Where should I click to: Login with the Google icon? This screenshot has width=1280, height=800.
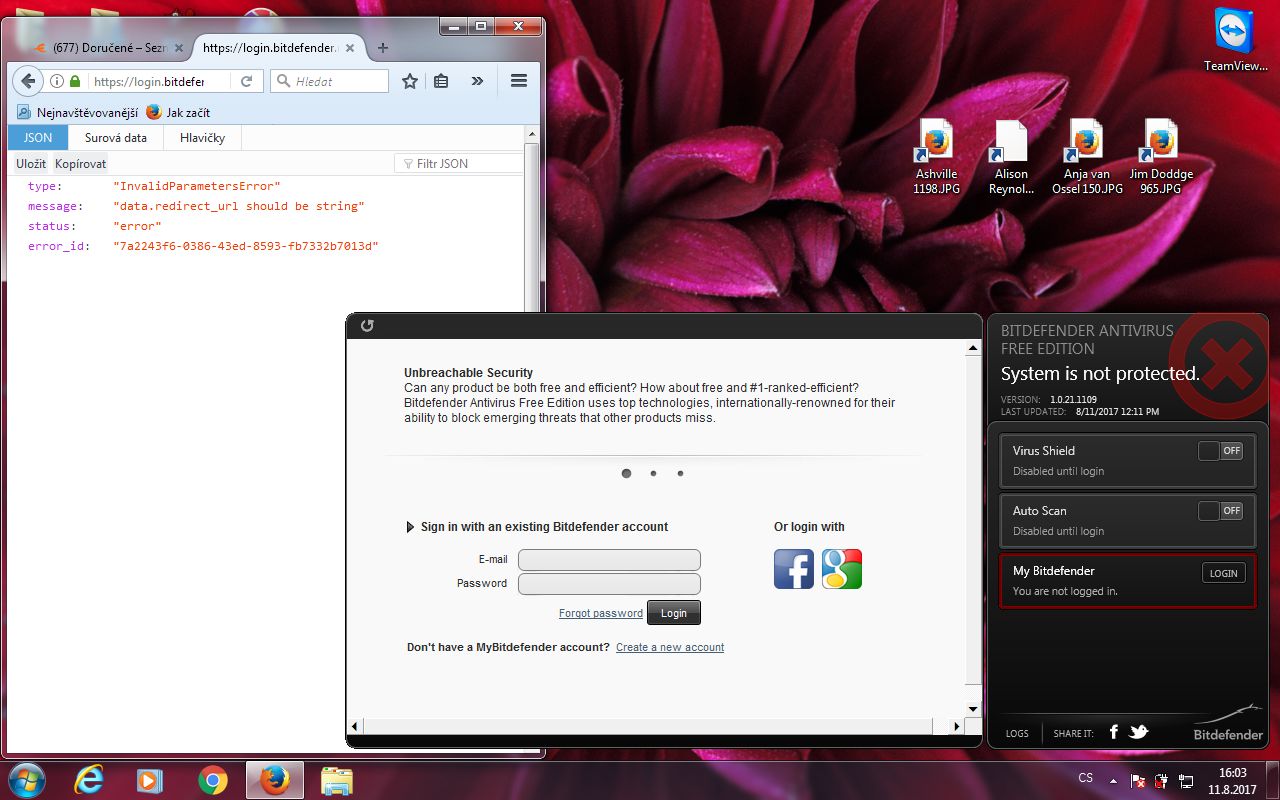(x=842, y=569)
